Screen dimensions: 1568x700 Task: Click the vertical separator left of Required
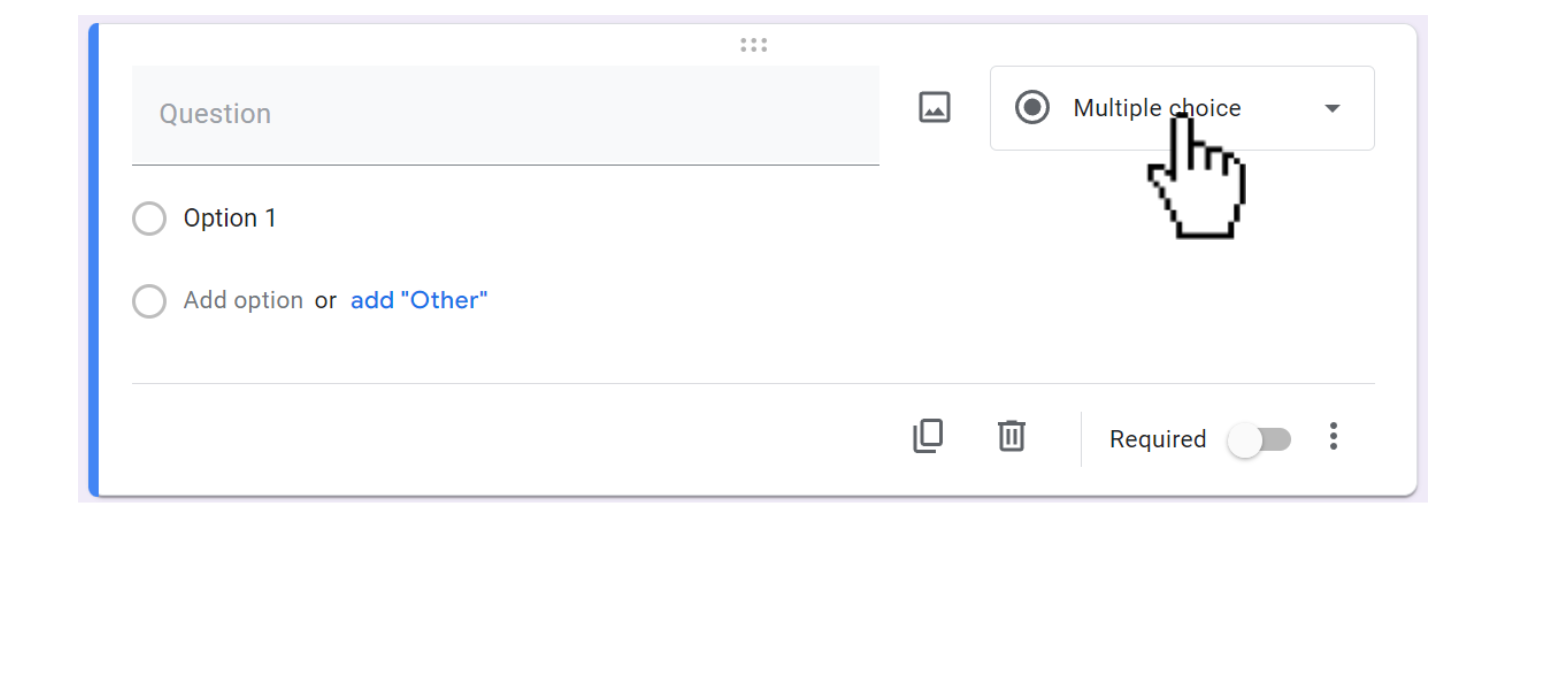point(1081,439)
